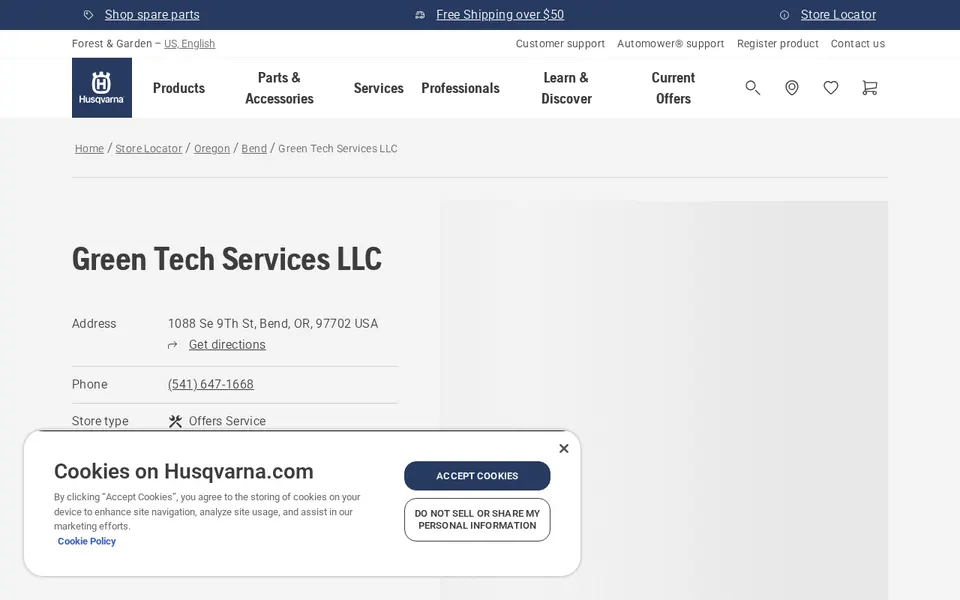Image resolution: width=960 pixels, height=600 pixels.
Task: Click the info icon beside Store Locator
Action: 784,15
